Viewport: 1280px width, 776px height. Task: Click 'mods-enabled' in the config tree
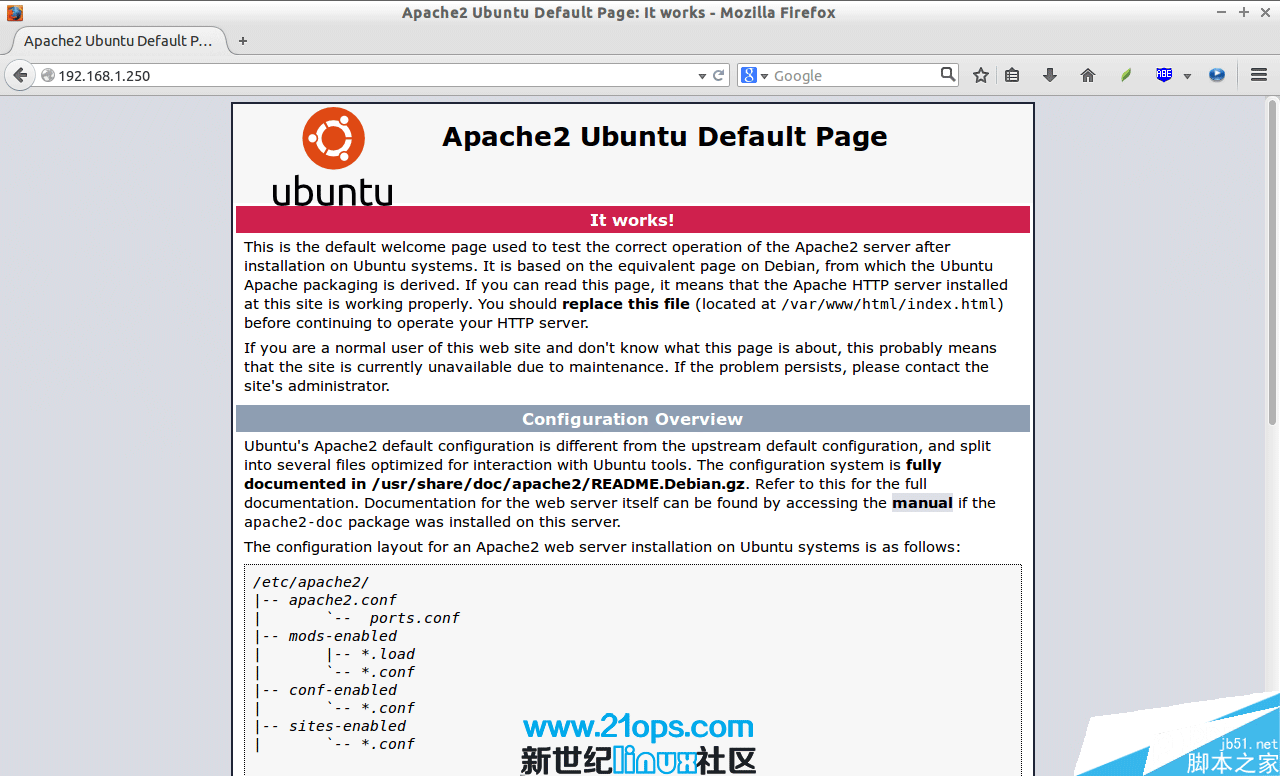(x=342, y=636)
